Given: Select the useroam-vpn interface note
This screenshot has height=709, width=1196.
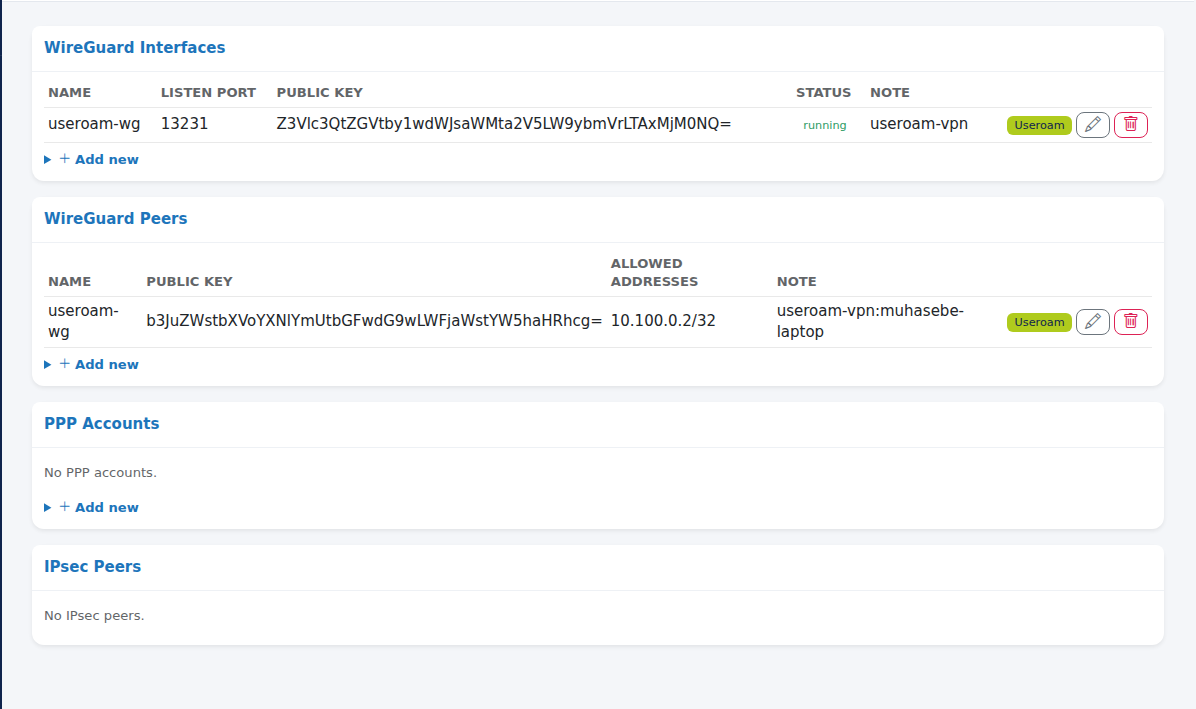Looking at the screenshot, I should [919, 124].
